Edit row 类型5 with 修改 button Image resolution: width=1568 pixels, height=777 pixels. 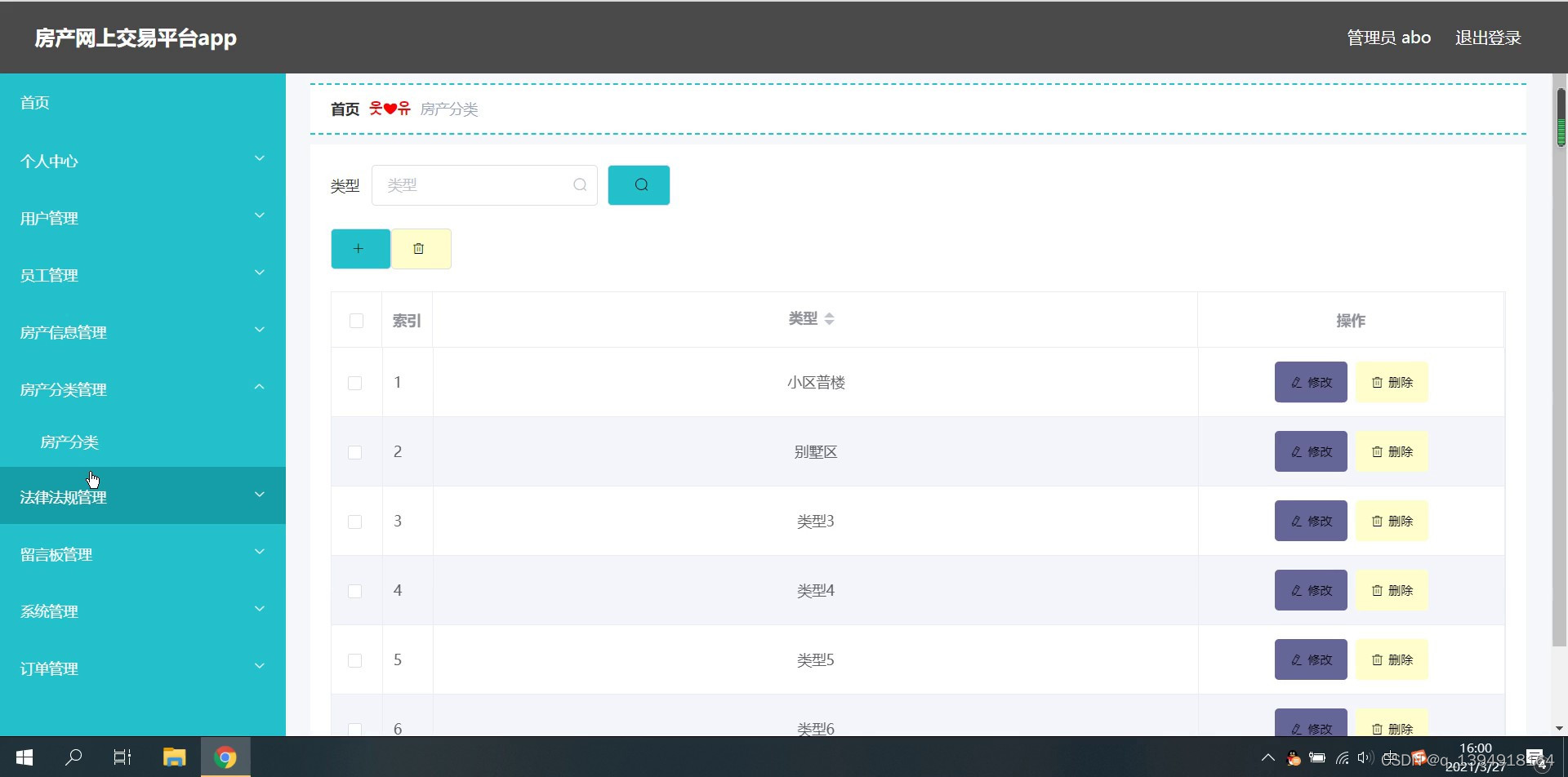[1311, 659]
